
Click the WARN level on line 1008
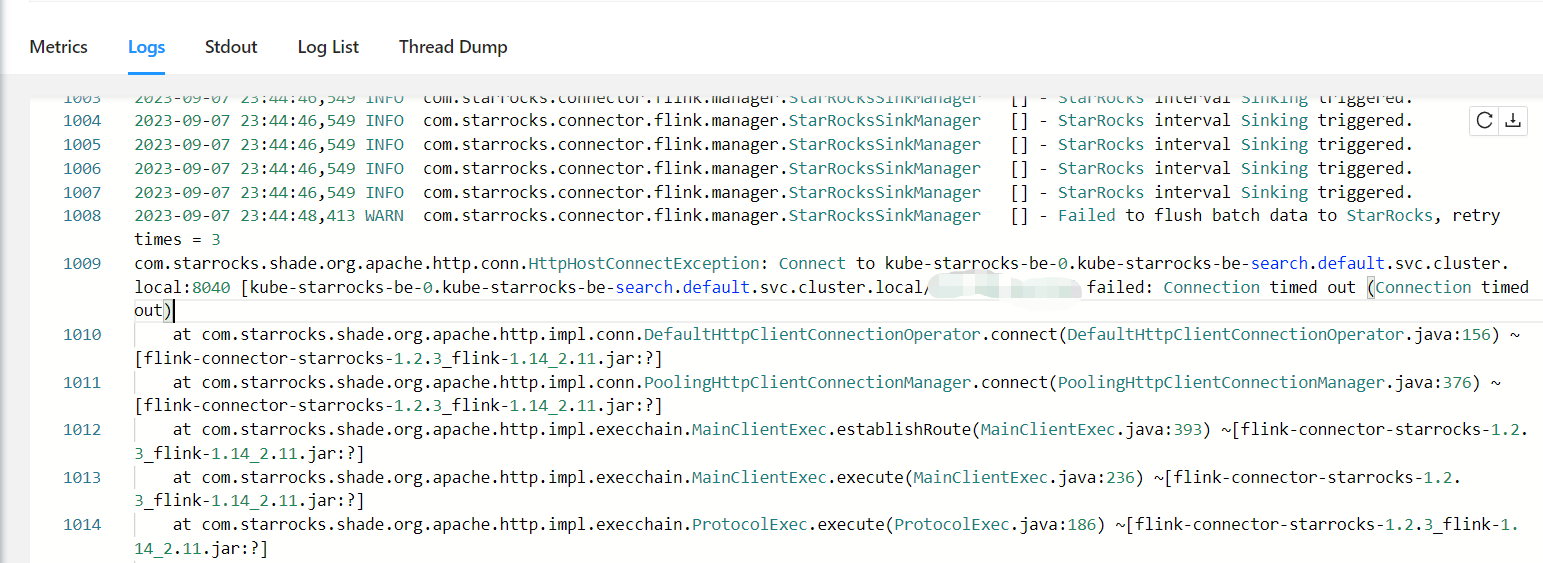[384, 216]
